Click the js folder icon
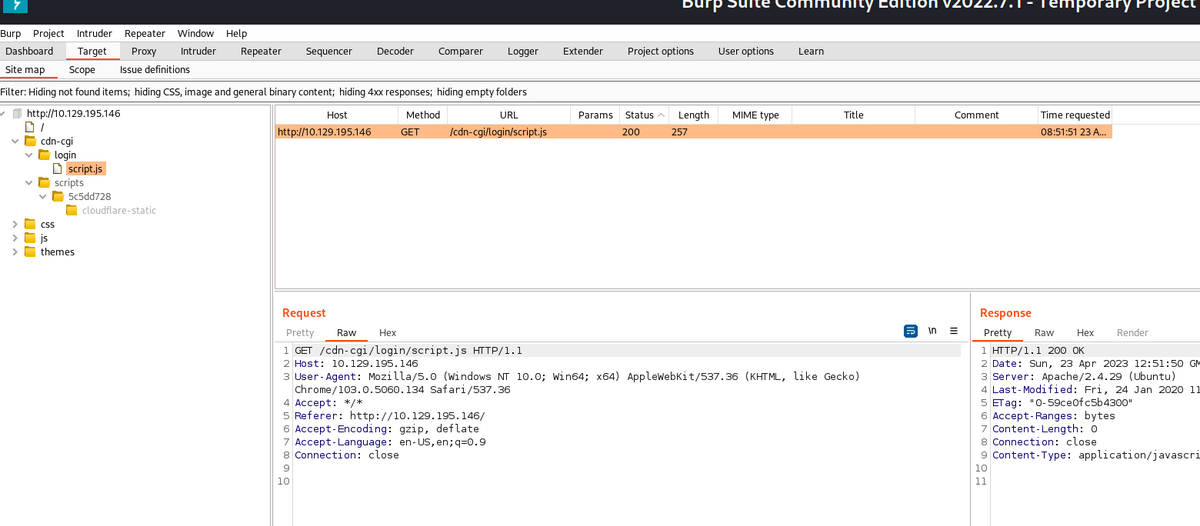1200x526 pixels. (30, 238)
